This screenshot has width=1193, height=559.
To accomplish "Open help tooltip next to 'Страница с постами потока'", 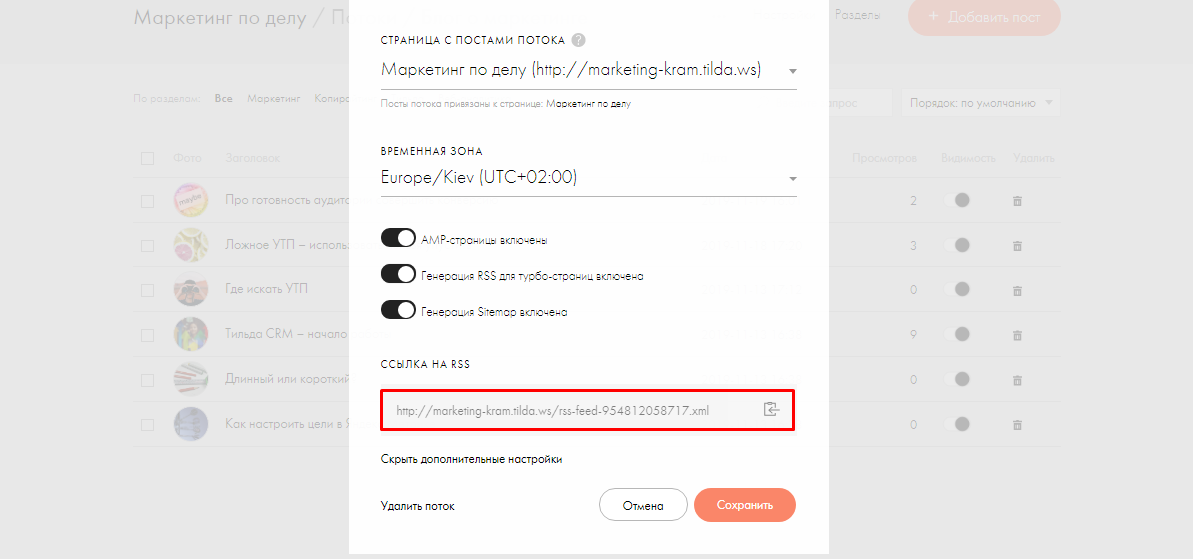I will tap(578, 40).
